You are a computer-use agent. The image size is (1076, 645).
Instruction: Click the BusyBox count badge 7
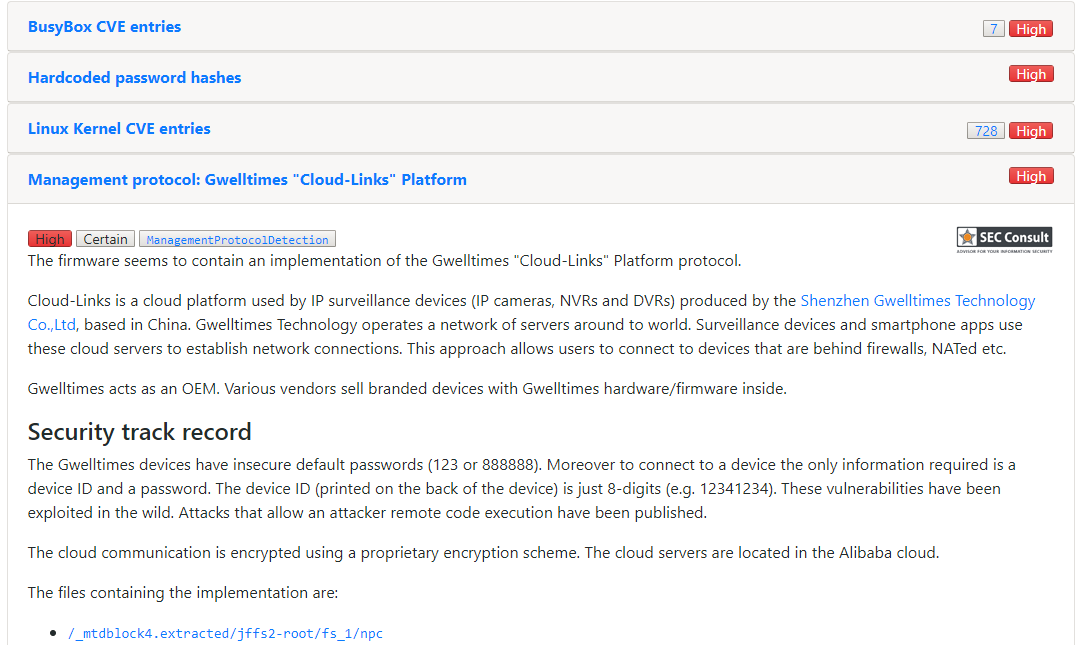[x=994, y=29]
